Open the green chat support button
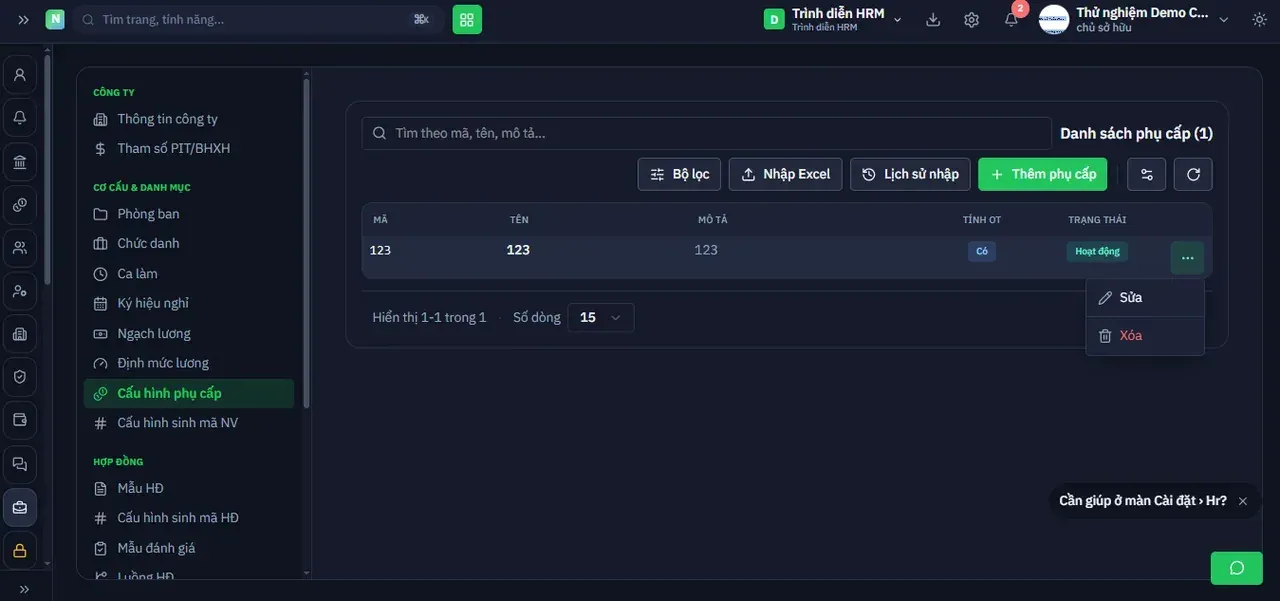 point(1237,568)
